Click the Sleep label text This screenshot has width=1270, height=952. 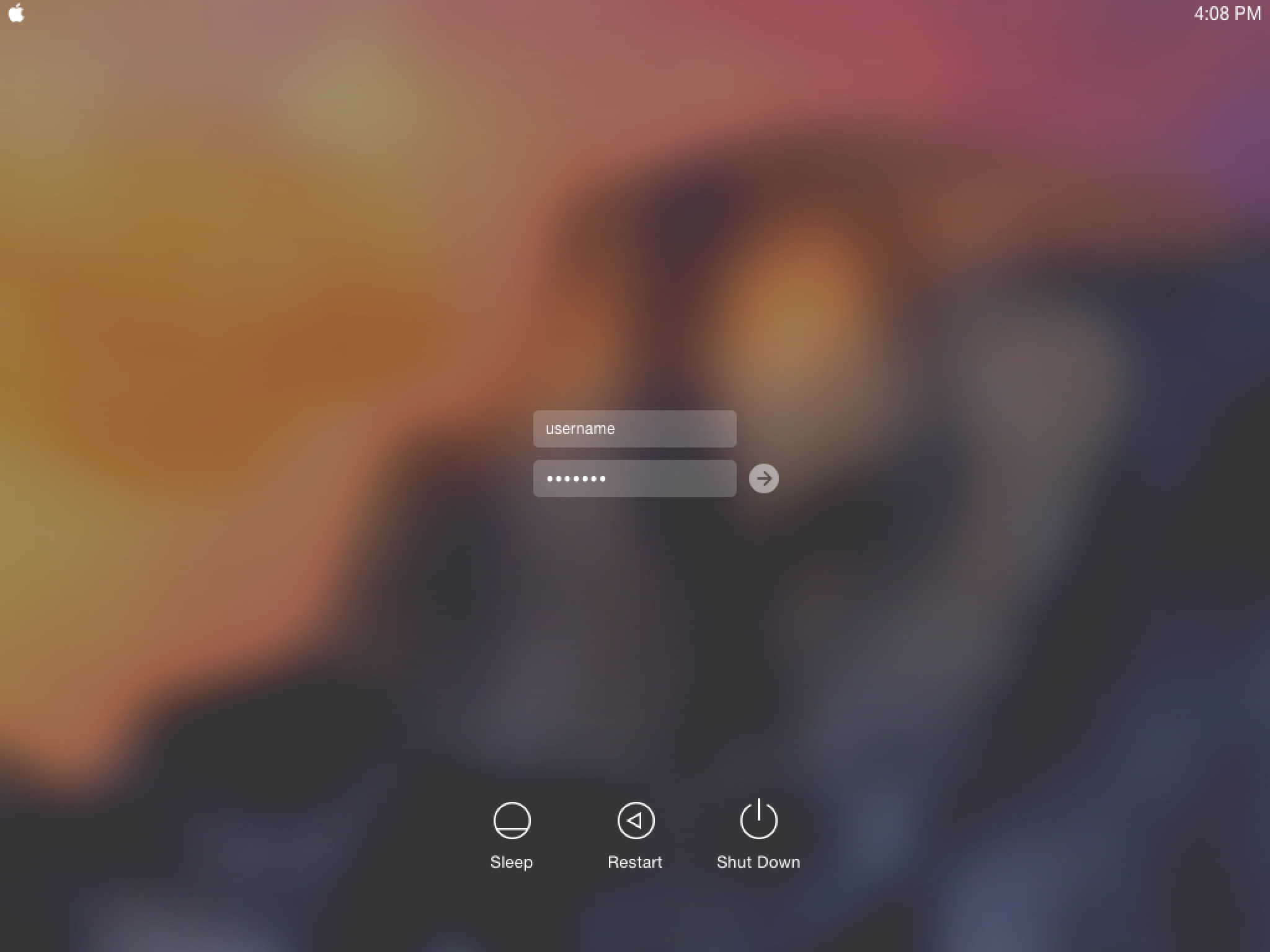point(511,862)
